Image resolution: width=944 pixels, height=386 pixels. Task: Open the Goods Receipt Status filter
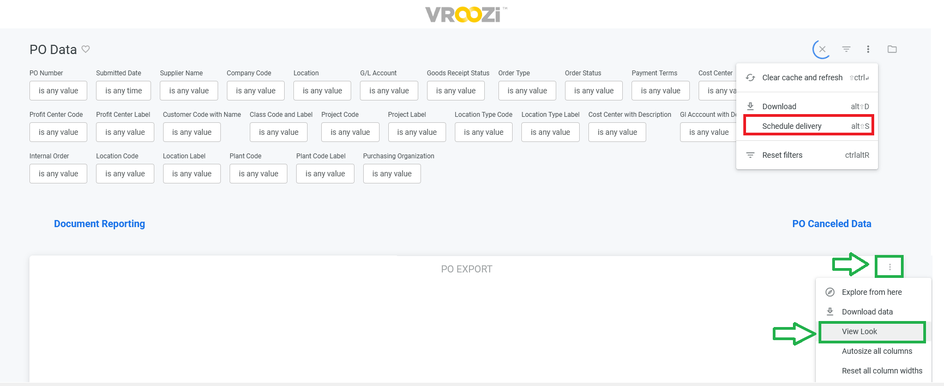coord(456,91)
